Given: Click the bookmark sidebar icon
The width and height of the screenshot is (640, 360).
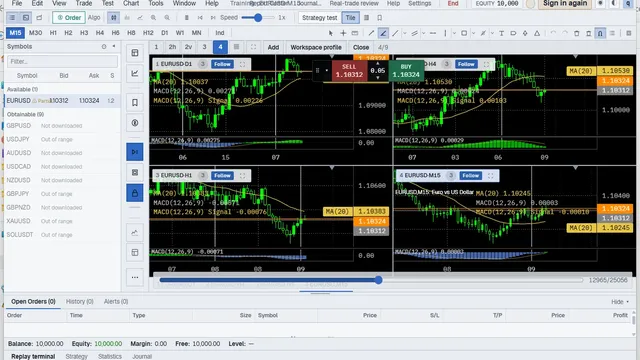Looking at the screenshot, I should point(135,102).
